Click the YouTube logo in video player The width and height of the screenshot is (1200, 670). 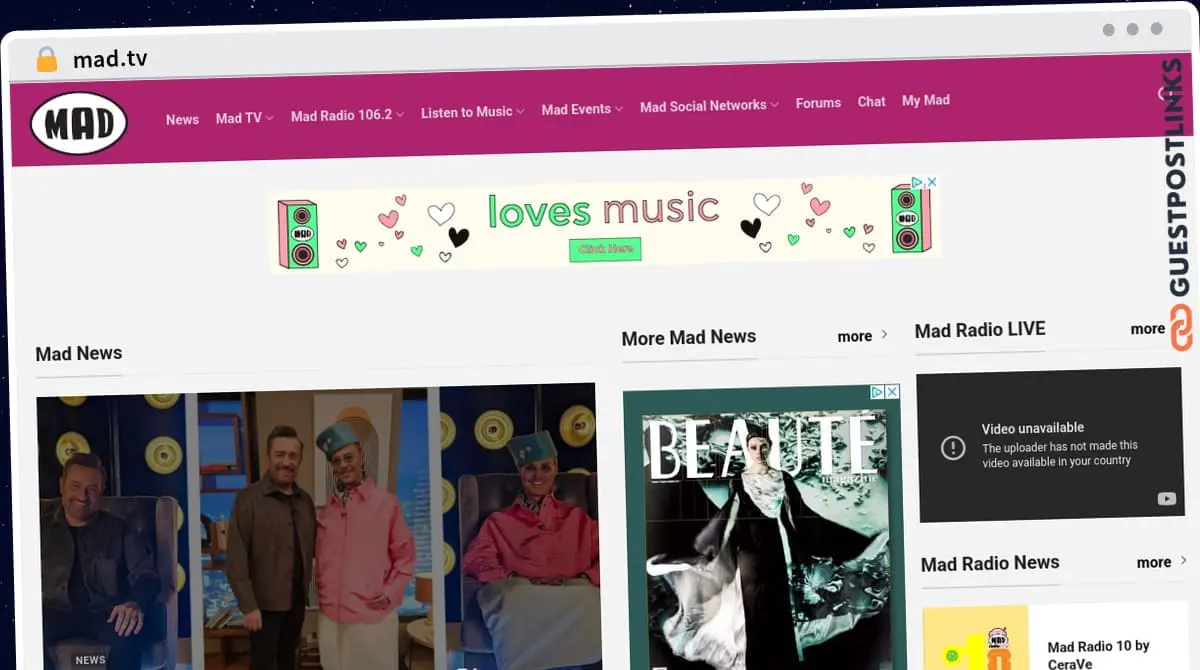coord(1166,499)
